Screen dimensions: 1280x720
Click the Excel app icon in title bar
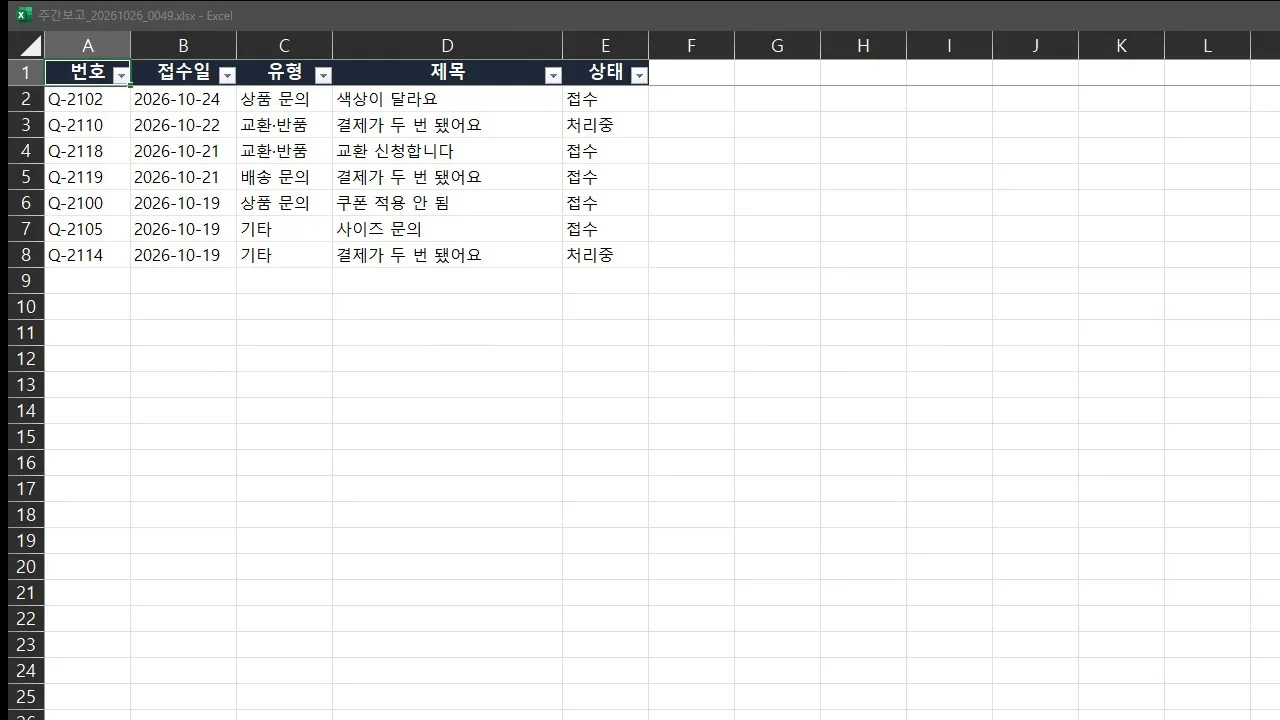point(24,15)
